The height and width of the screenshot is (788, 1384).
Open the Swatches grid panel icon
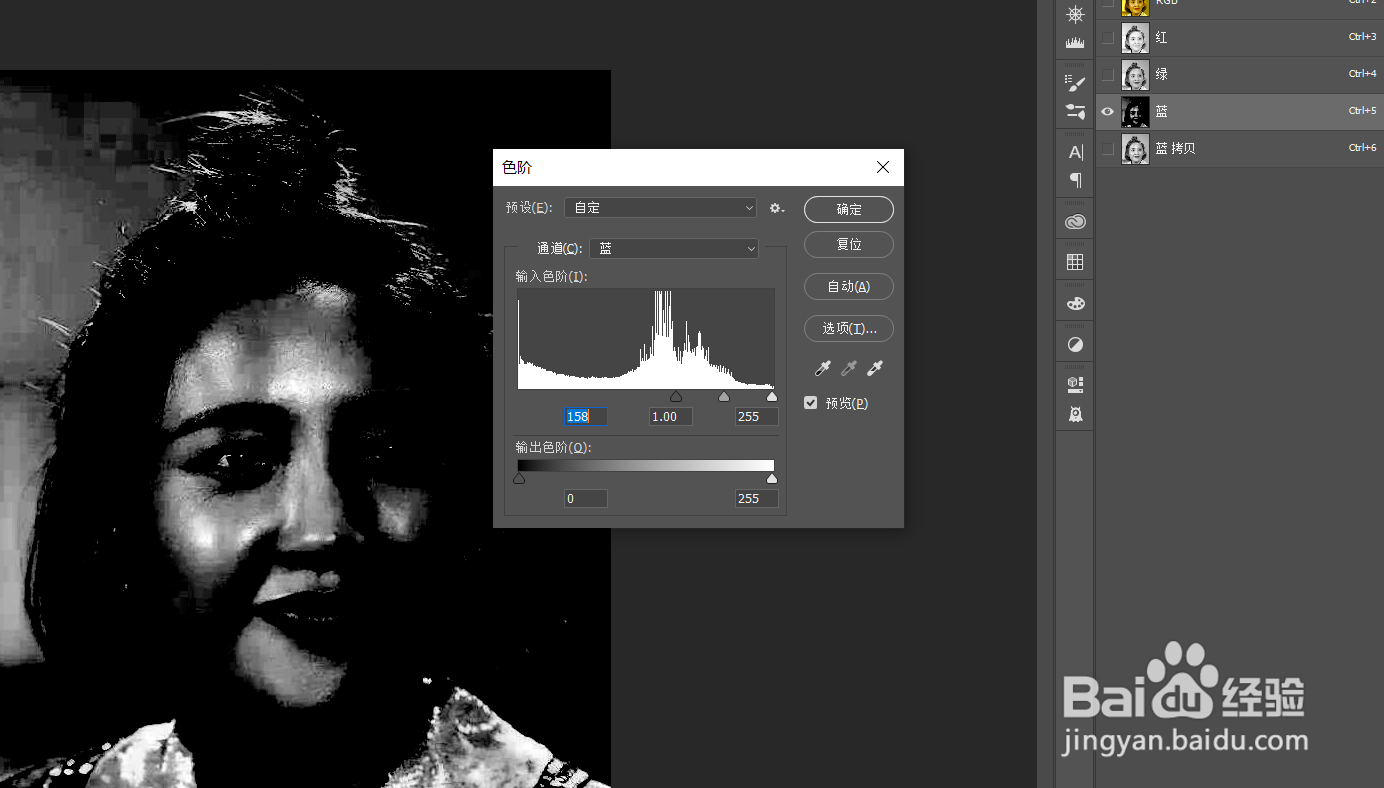pos(1075,262)
